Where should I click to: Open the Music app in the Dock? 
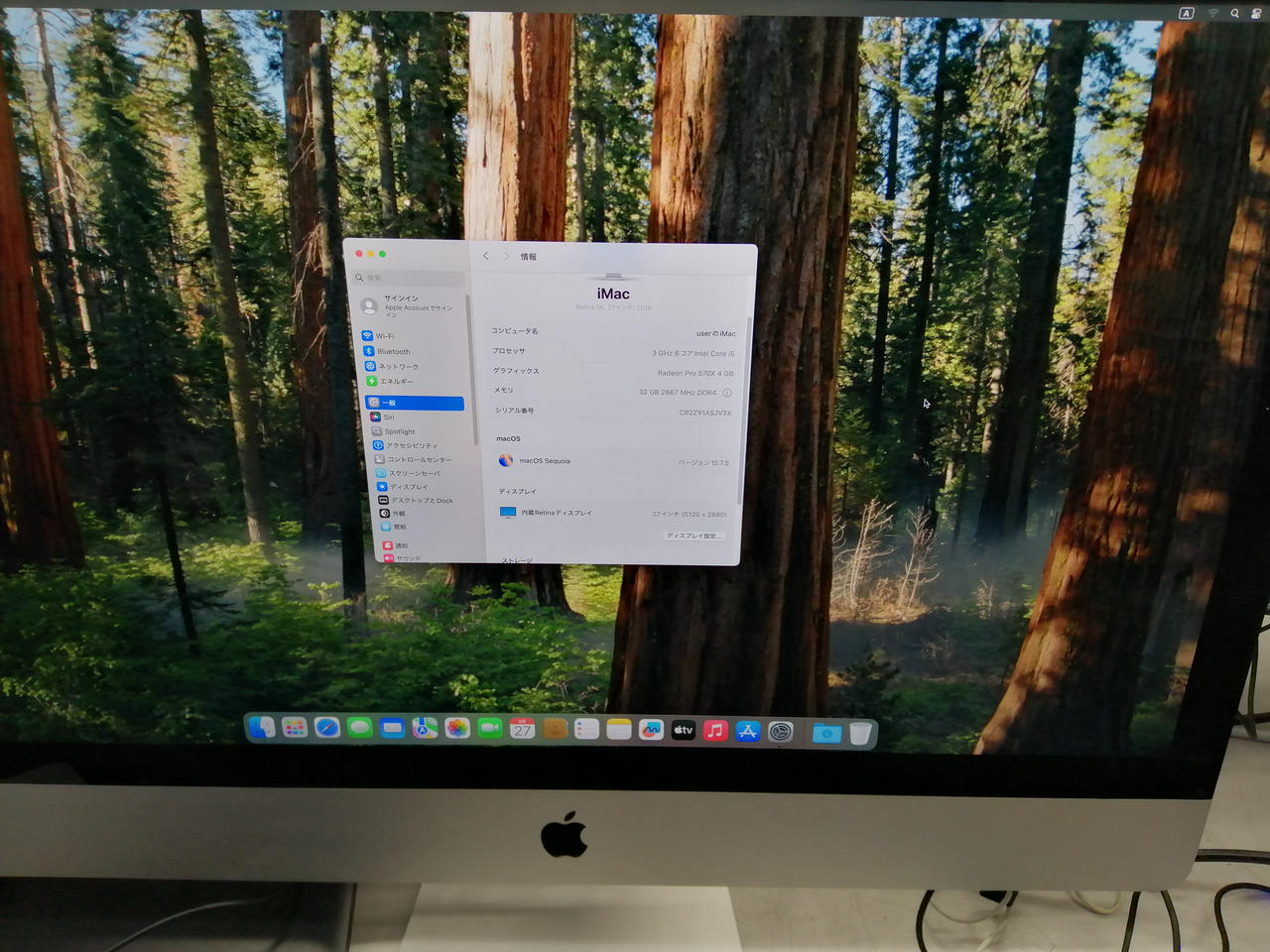coord(715,731)
